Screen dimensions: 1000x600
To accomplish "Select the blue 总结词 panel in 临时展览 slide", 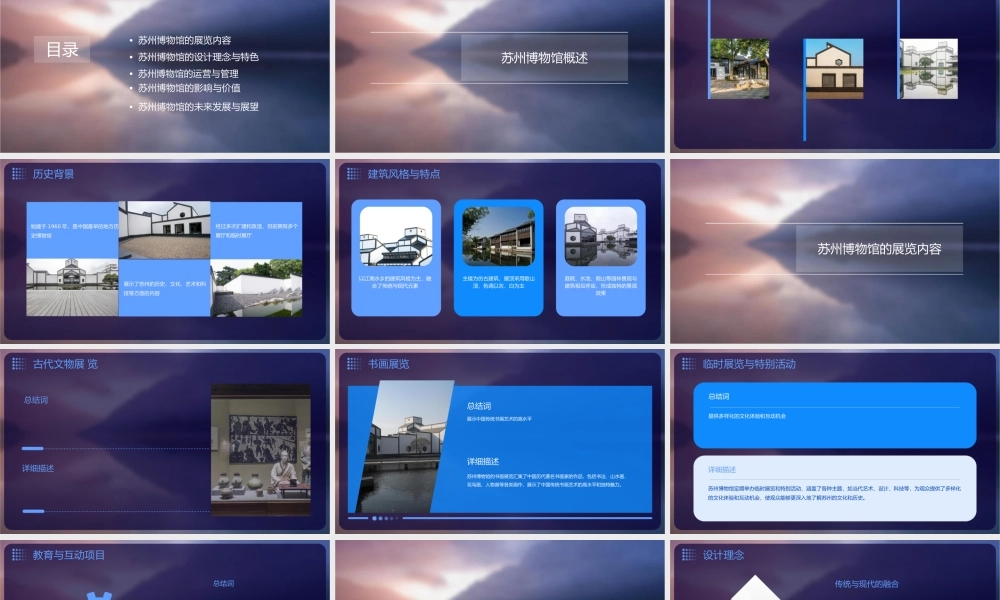I will click(x=833, y=414).
